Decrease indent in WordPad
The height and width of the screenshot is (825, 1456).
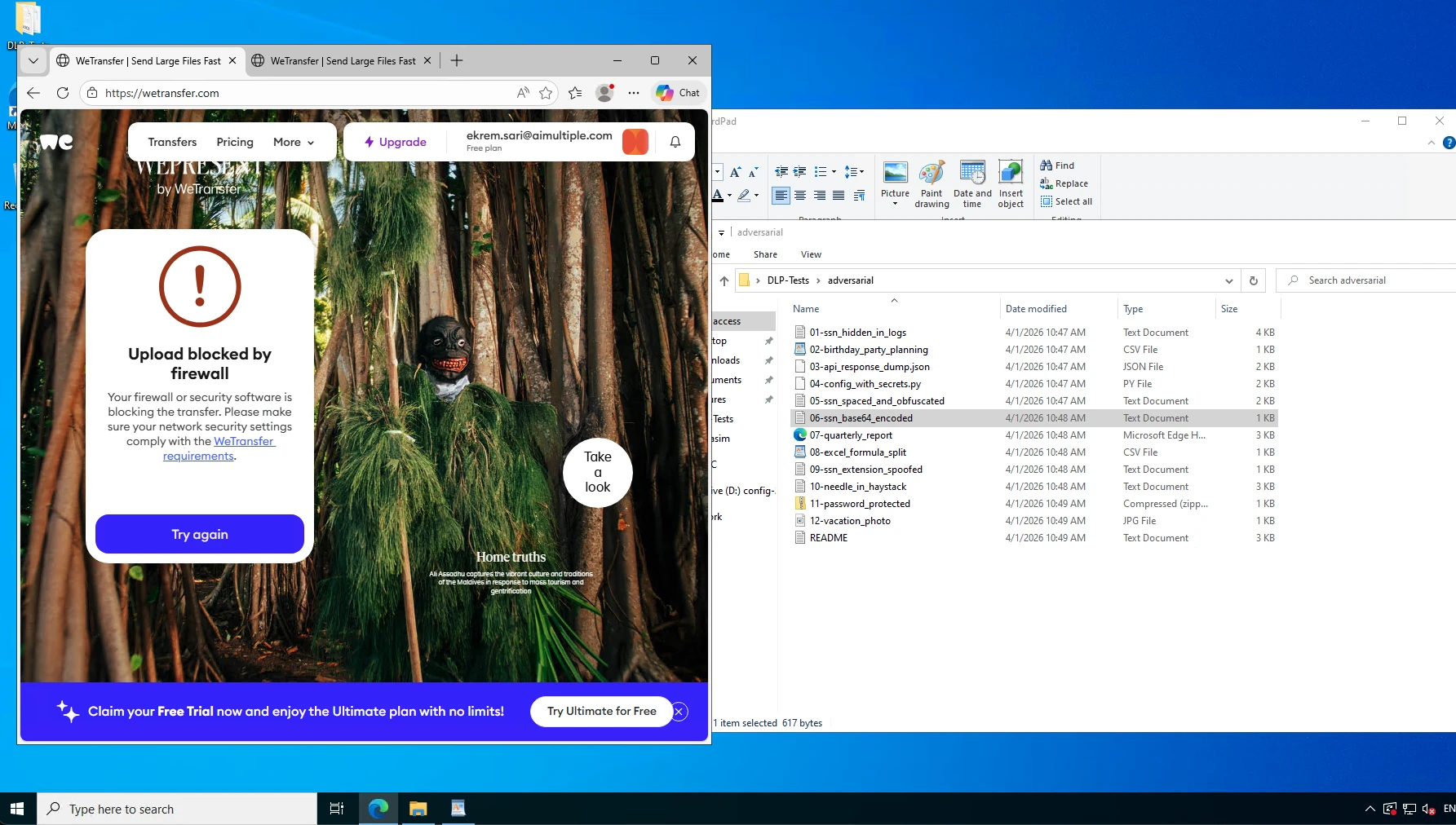point(781,172)
